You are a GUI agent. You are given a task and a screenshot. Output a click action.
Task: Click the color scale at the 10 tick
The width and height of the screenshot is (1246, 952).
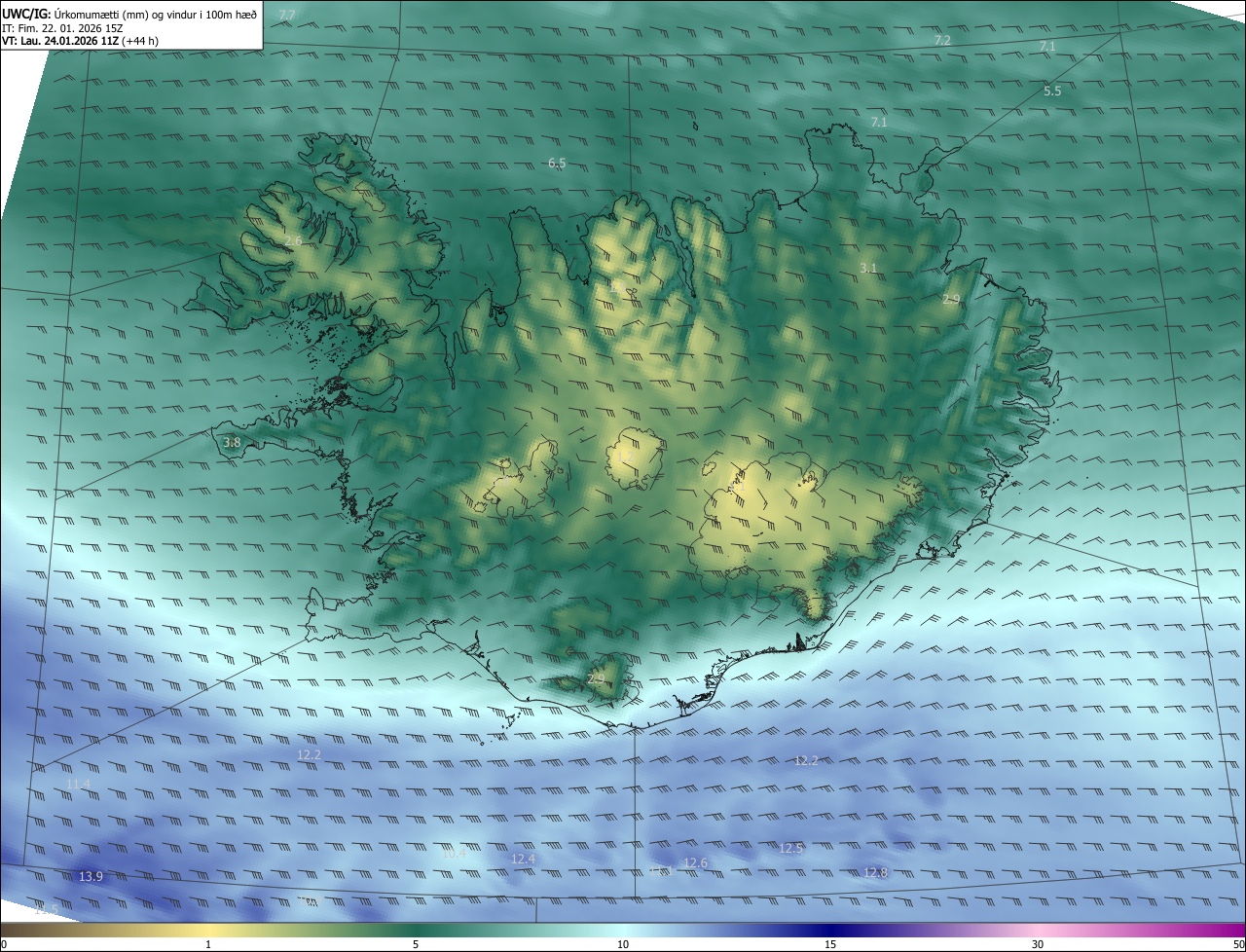[623, 944]
